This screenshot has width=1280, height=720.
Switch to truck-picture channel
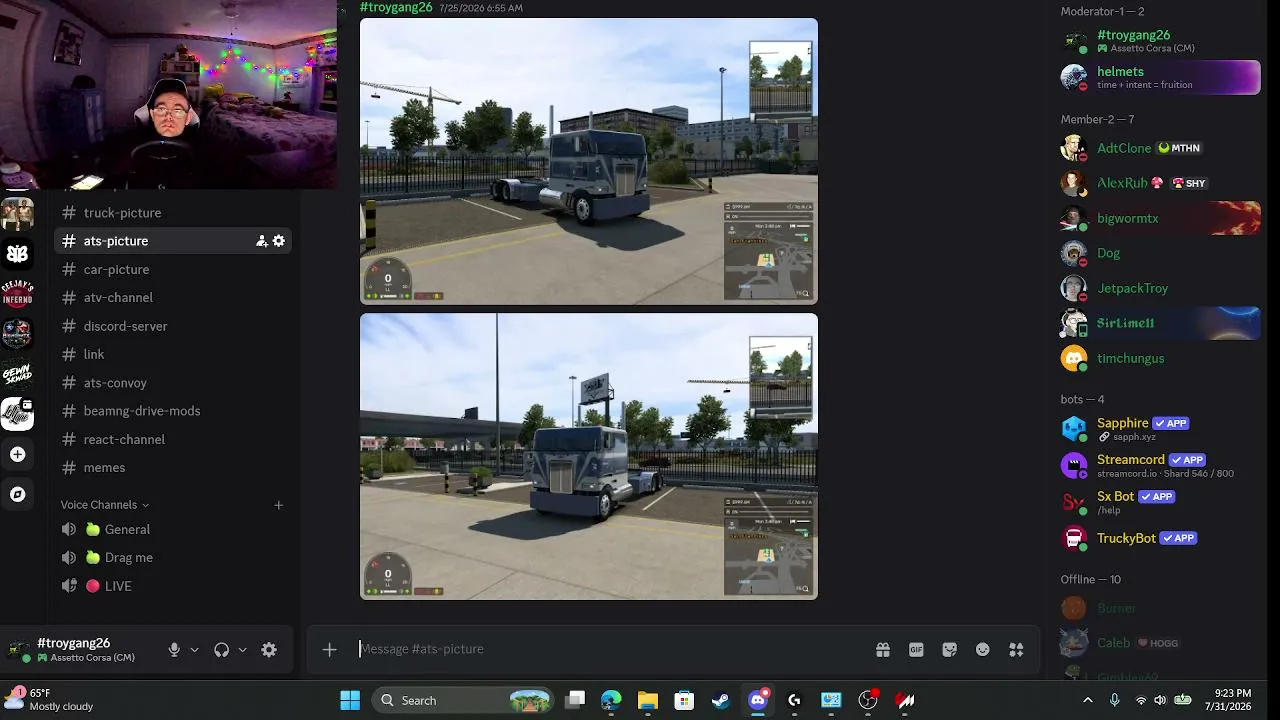[173, 213]
